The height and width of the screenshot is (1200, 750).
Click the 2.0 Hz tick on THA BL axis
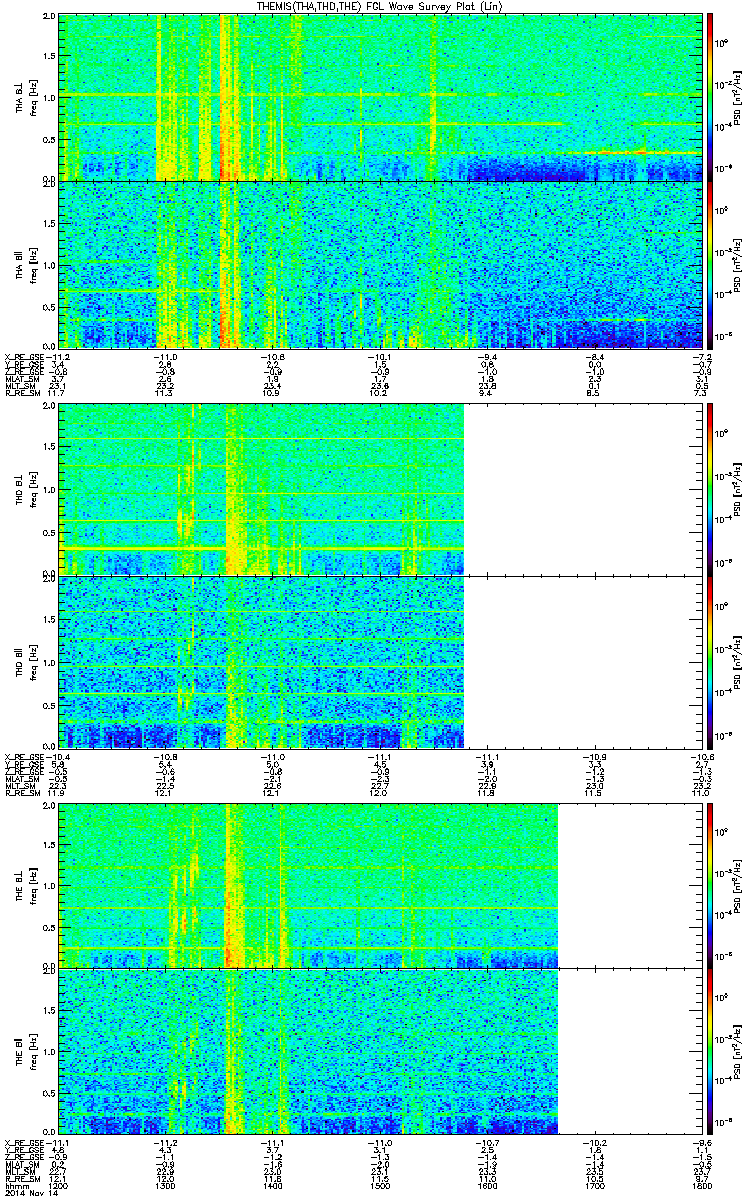48,18
